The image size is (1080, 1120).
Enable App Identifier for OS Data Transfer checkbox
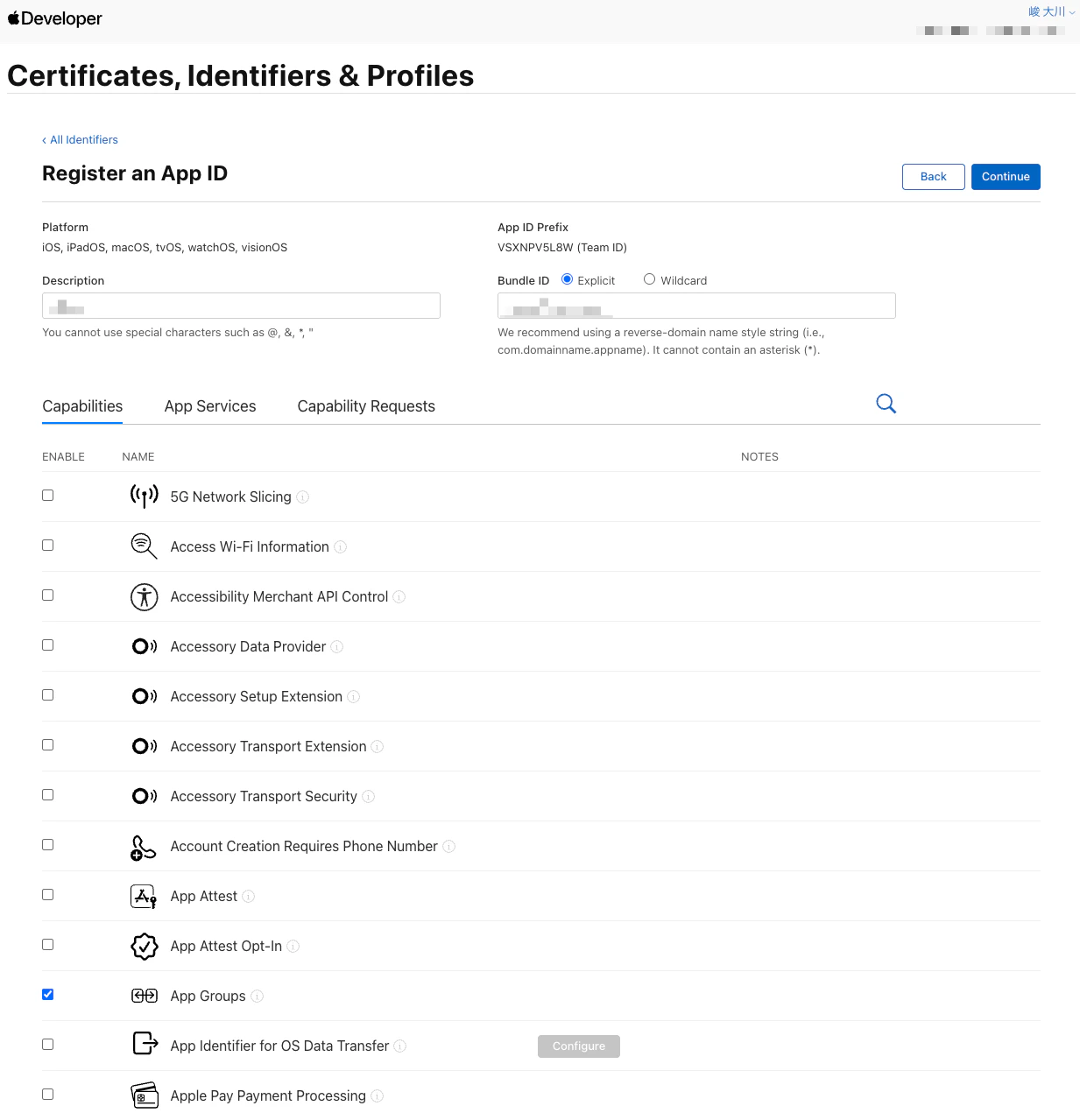click(48, 1045)
